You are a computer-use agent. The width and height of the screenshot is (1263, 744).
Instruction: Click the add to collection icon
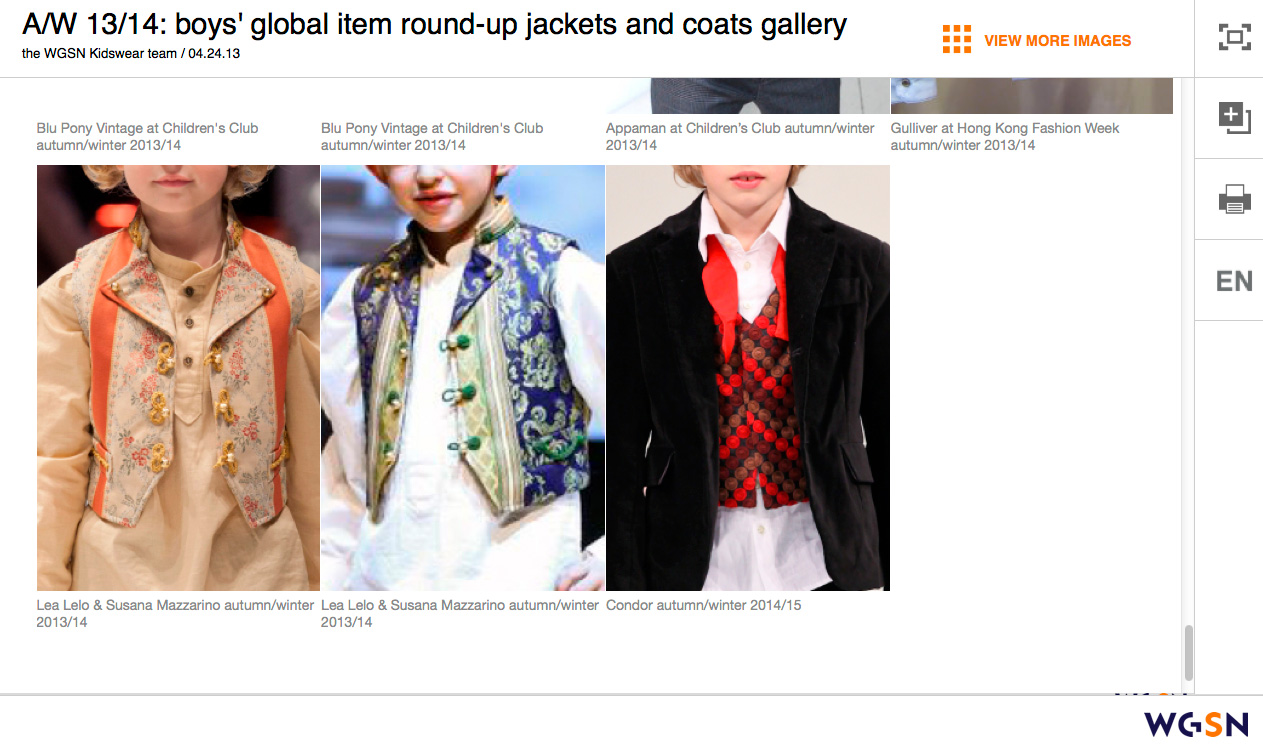click(x=1235, y=118)
